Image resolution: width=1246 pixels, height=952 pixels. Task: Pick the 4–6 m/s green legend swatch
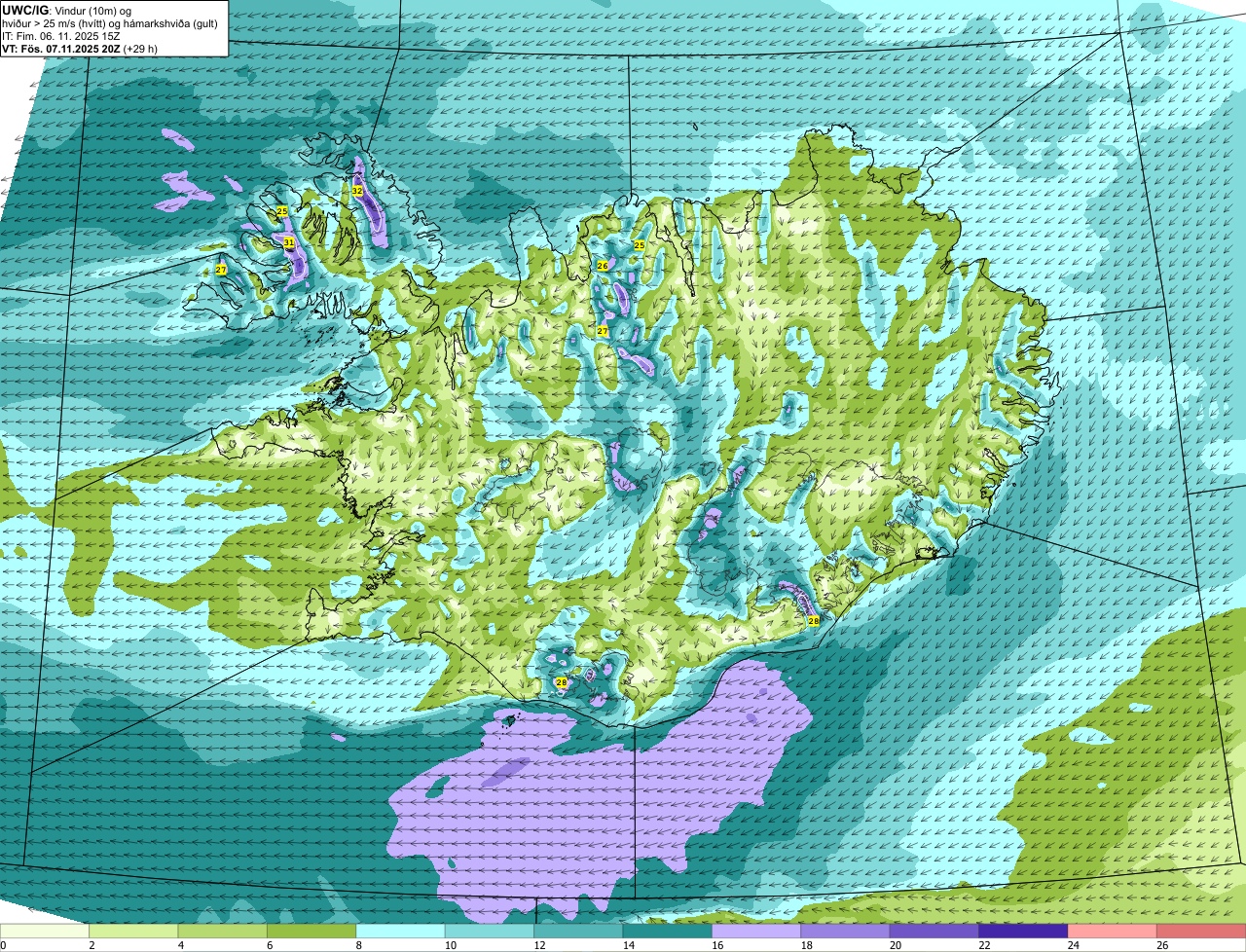pyautogui.click(x=223, y=932)
